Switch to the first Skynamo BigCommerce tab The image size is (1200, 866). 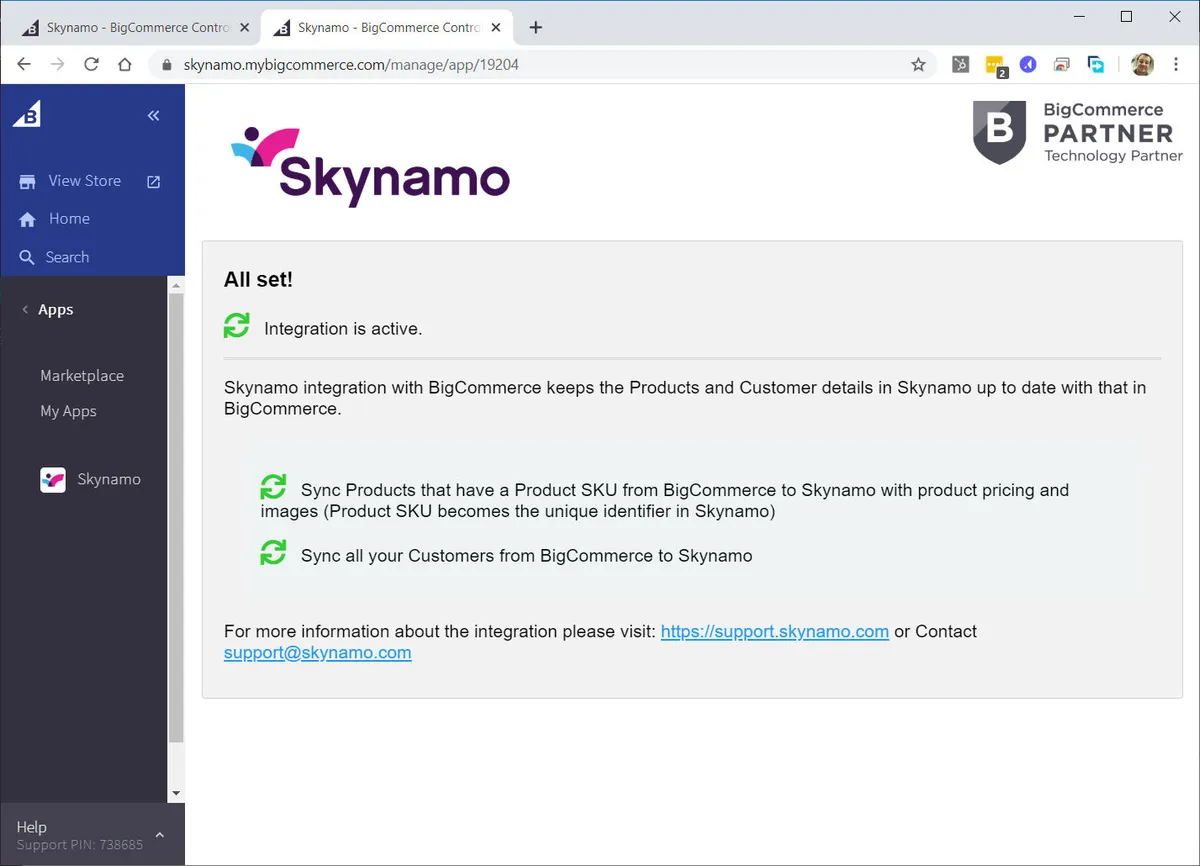coord(130,28)
